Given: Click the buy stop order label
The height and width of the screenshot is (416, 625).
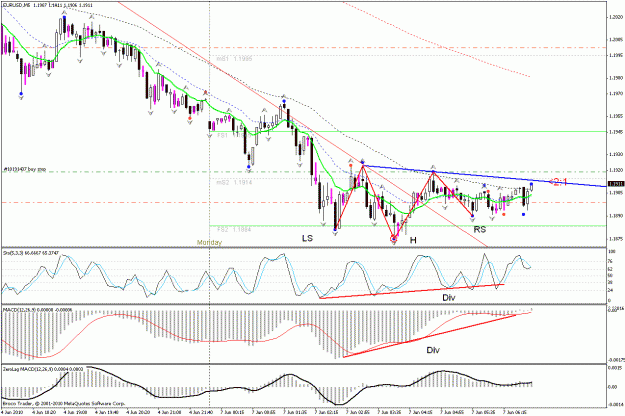Looking at the screenshot, I should 24,169.
